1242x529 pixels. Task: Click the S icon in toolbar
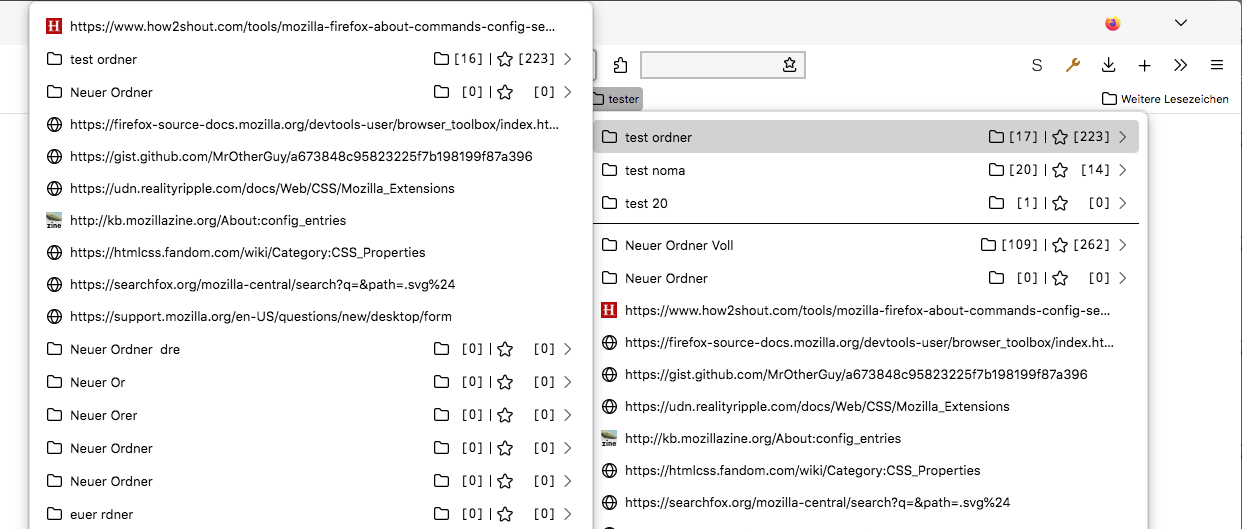tap(1037, 65)
